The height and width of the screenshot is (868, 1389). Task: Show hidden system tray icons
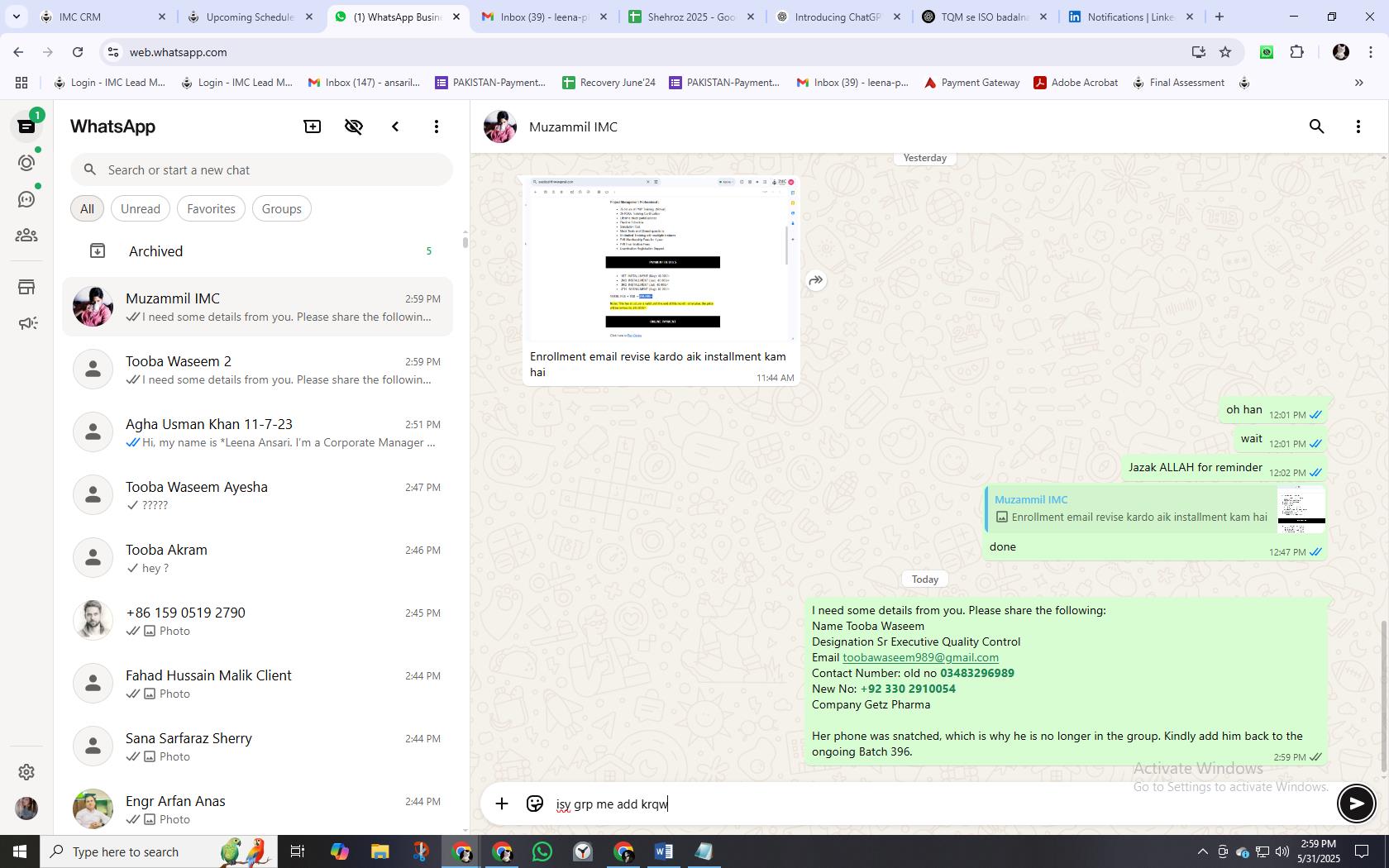(1202, 851)
